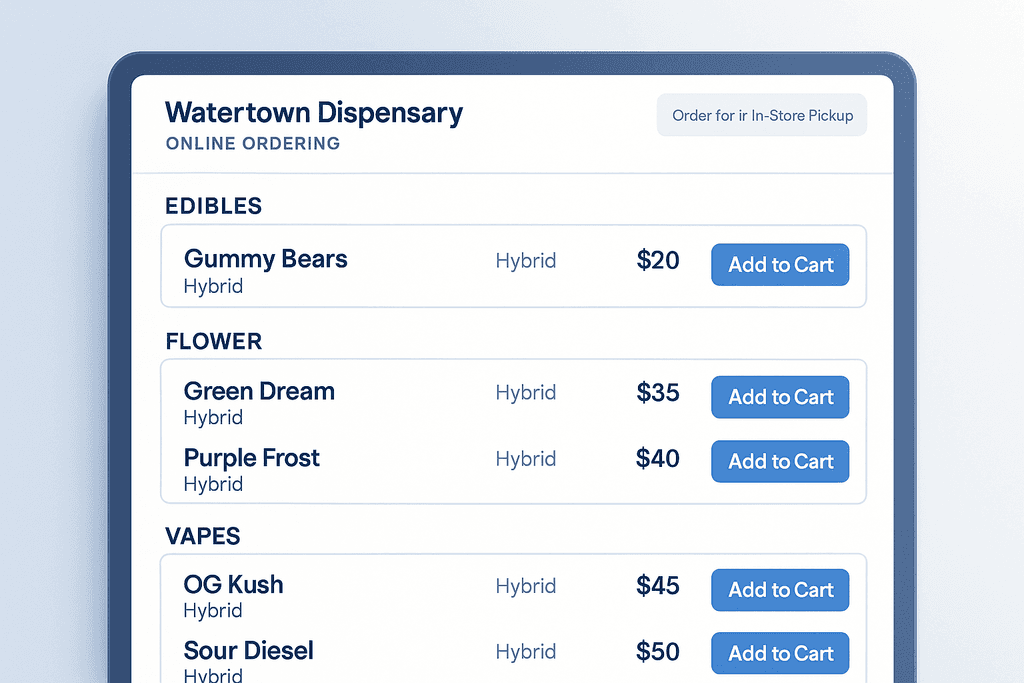Select the In-Store Pickup order option
This screenshot has width=1024, height=683.
click(762, 115)
